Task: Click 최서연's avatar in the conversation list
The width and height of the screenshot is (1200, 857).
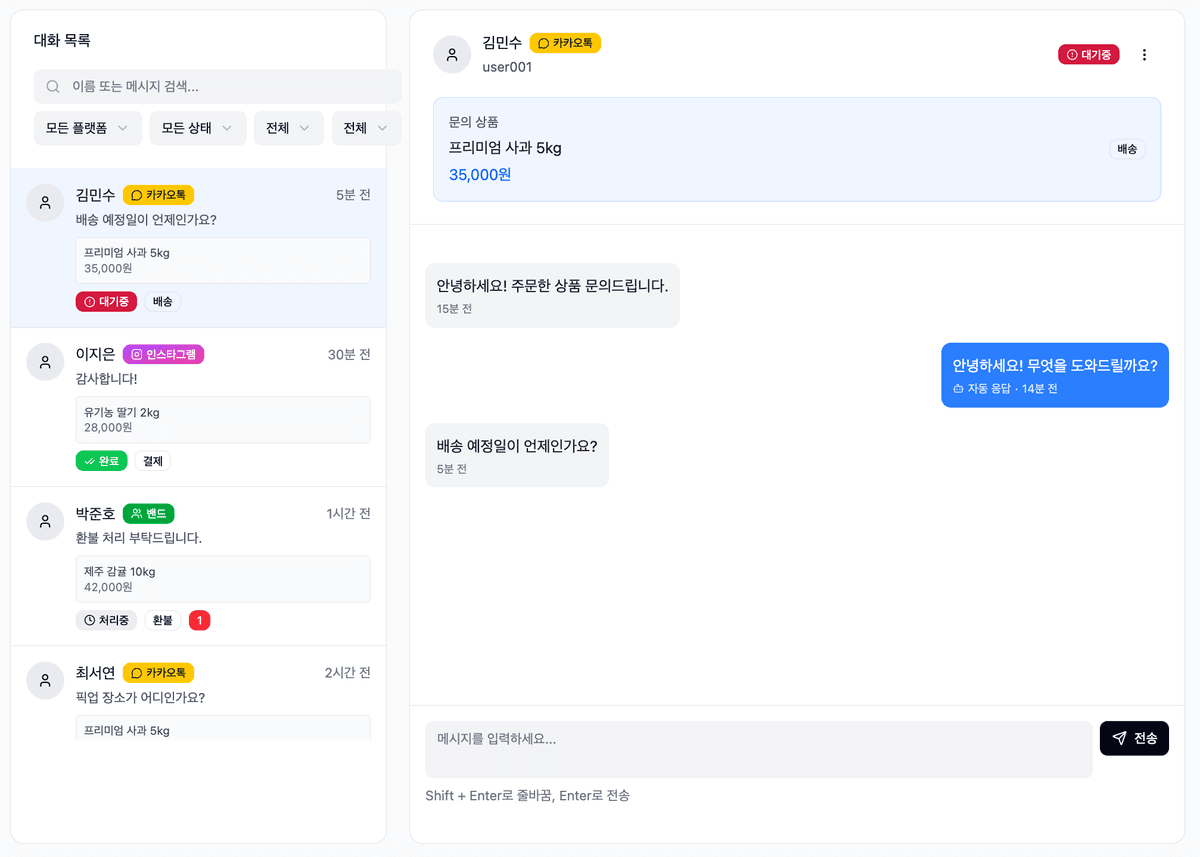Action: (x=45, y=680)
